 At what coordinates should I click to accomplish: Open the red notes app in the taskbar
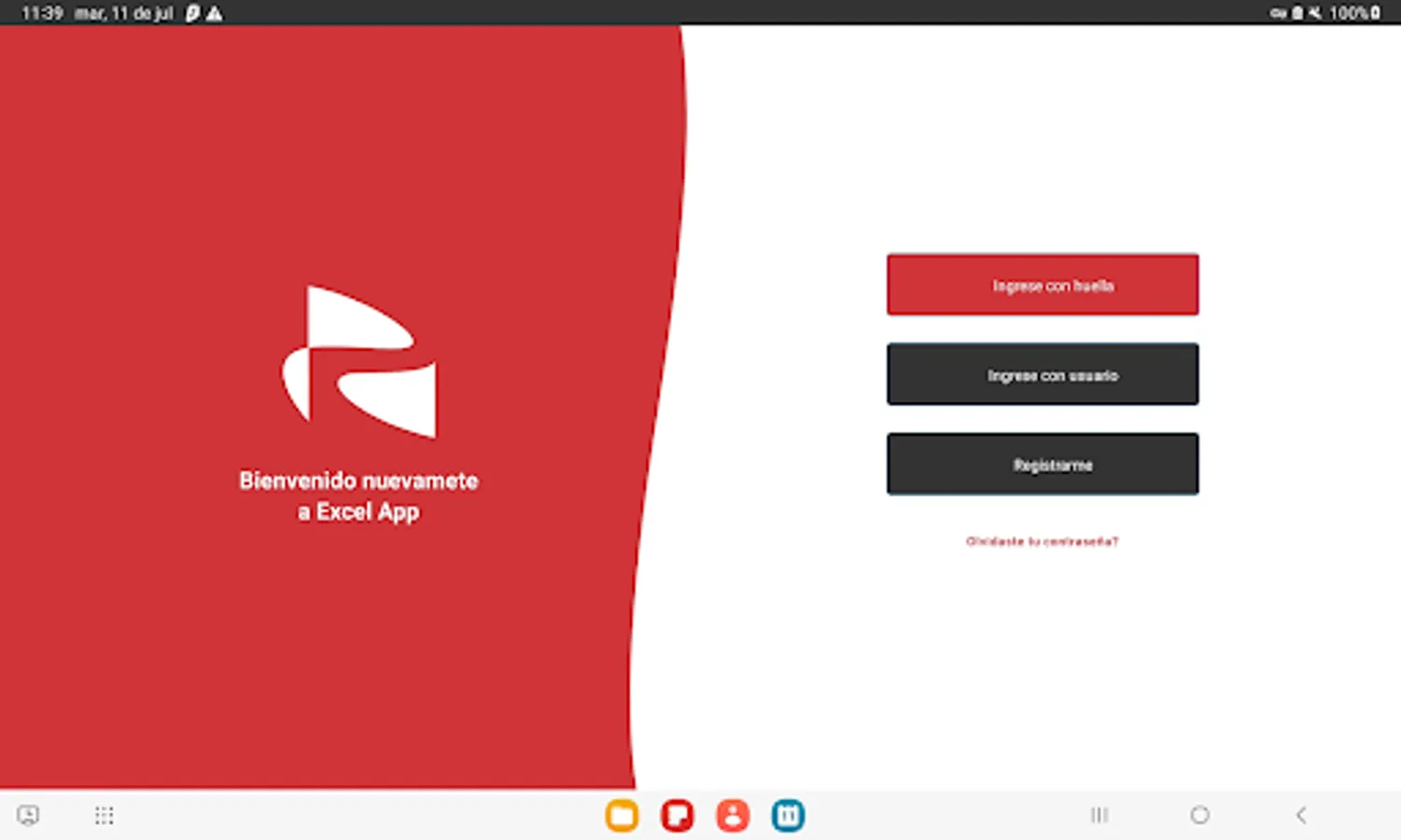click(678, 816)
